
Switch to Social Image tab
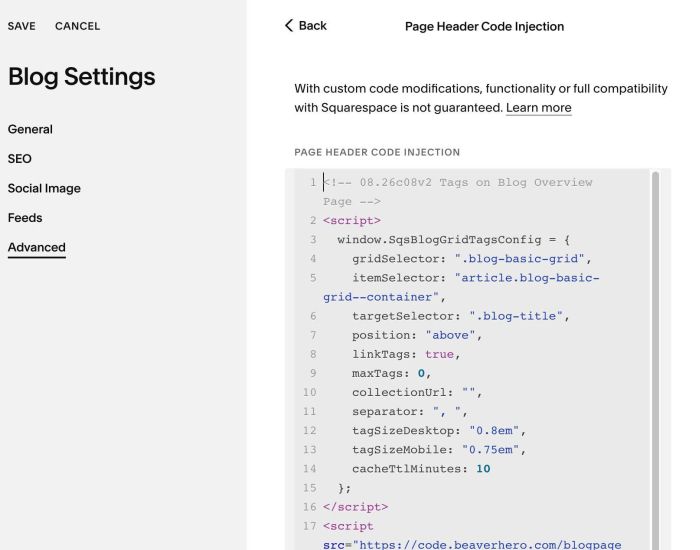44,188
